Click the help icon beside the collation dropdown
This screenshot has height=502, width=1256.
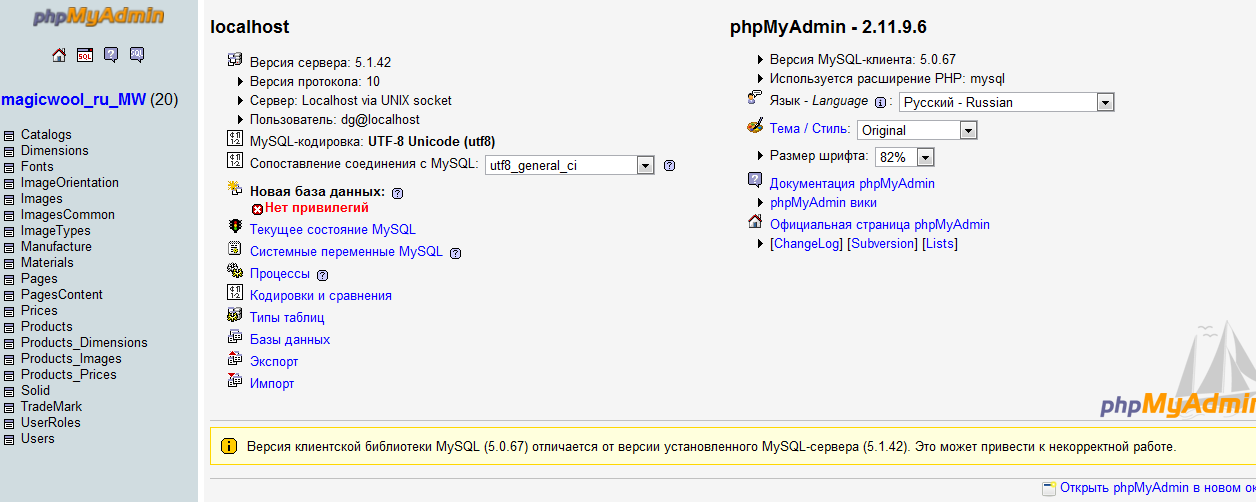coord(669,166)
